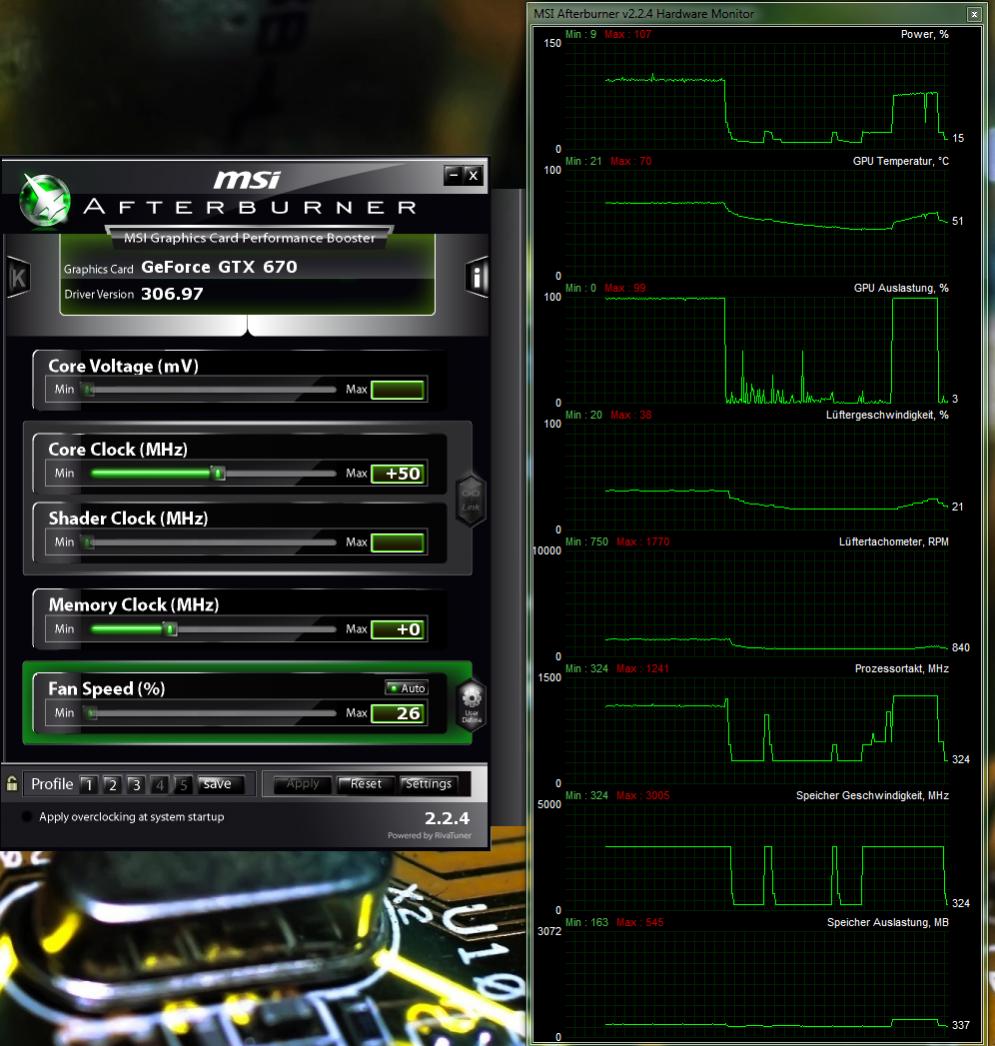Image resolution: width=995 pixels, height=1046 pixels.
Task: Load profile slot 4
Action: (x=159, y=784)
